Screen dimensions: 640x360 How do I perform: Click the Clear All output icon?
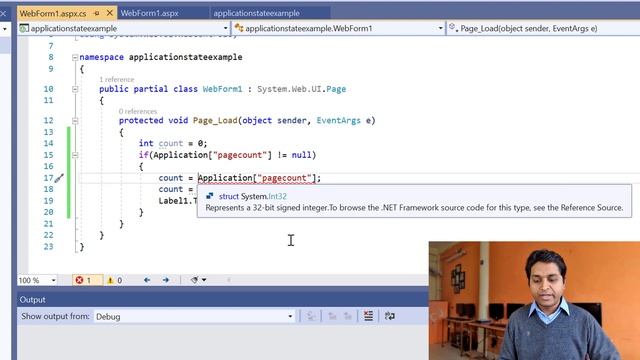coord(368,316)
